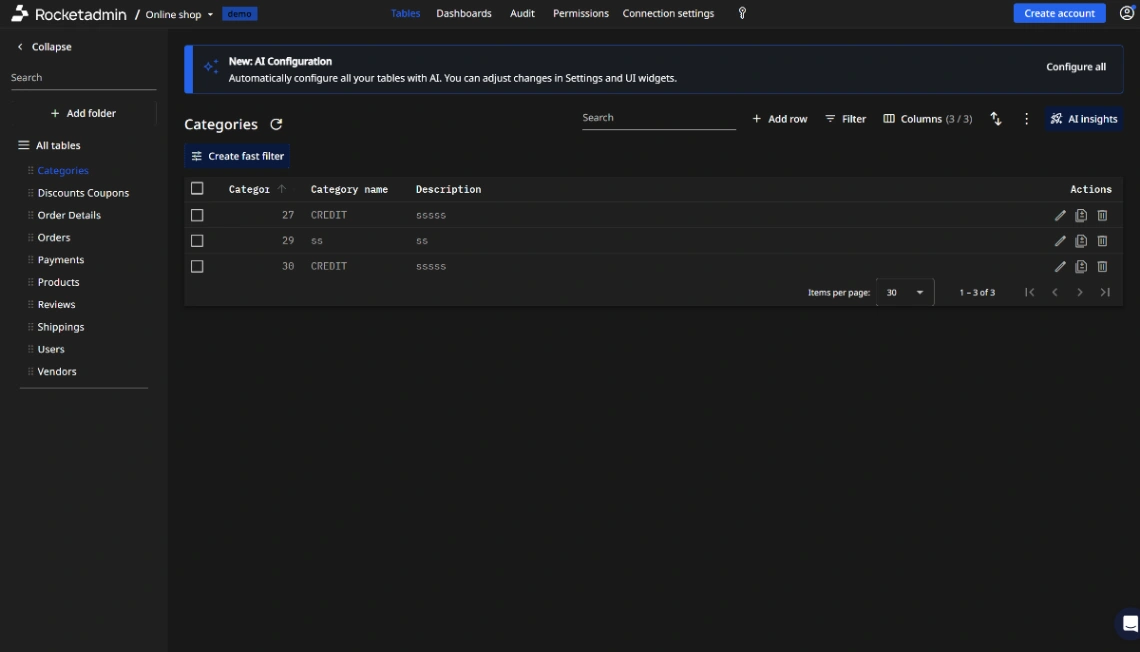Refresh the Categories table
The height and width of the screenshot is (652, 1140).
276,124
